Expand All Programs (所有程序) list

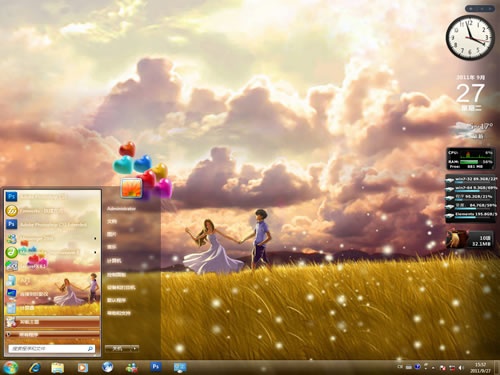tap(53, 334)
